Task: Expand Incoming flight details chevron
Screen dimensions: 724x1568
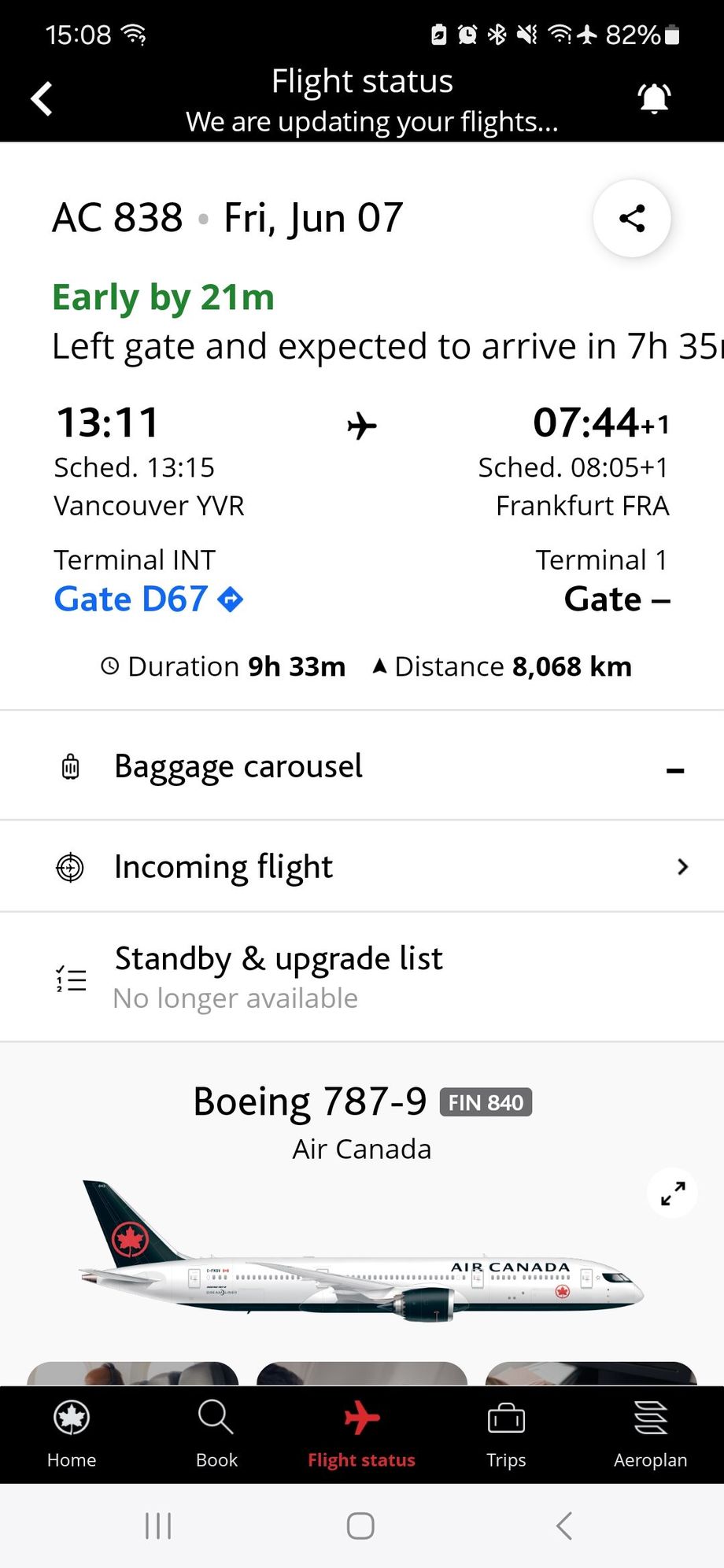Action: (x=682, y=866)
